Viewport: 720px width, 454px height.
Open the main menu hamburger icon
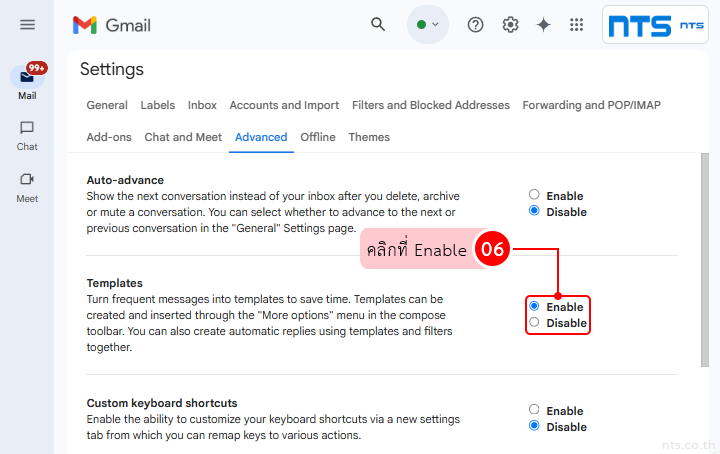tap(27, 25)
